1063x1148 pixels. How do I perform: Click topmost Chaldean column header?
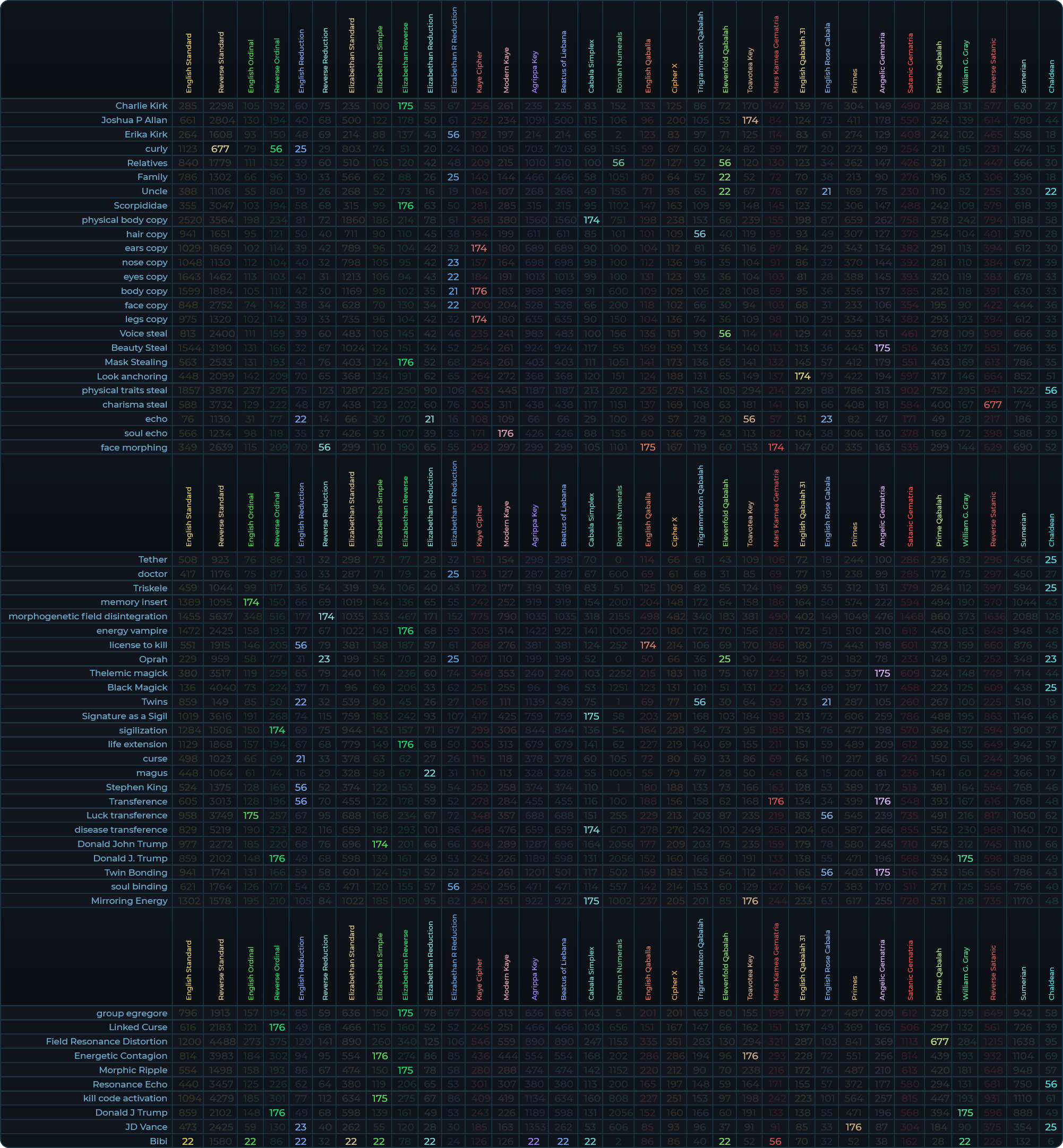pyautogui.click(x=1051, y=76)
